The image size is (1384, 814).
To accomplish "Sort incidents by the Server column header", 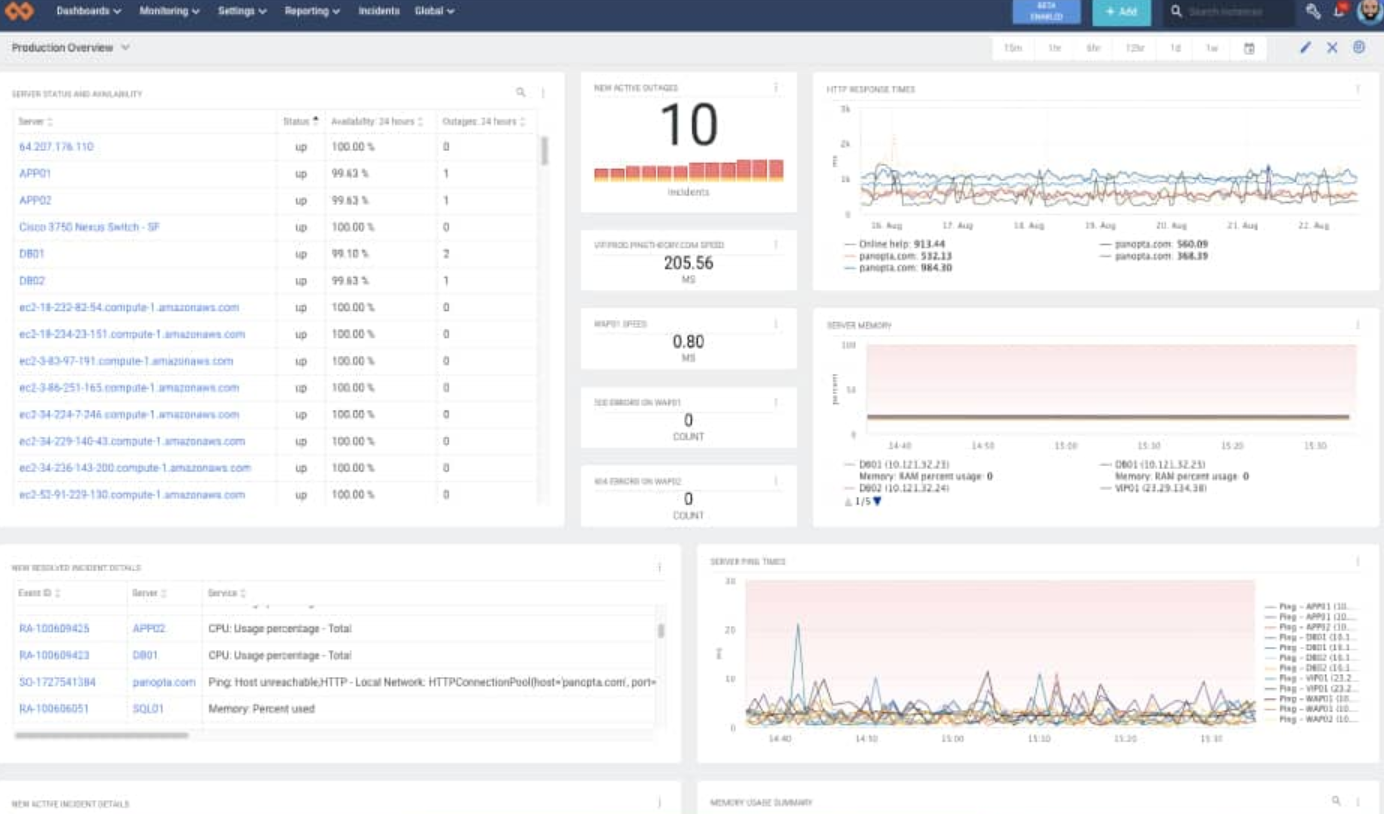I will (149, 593).
